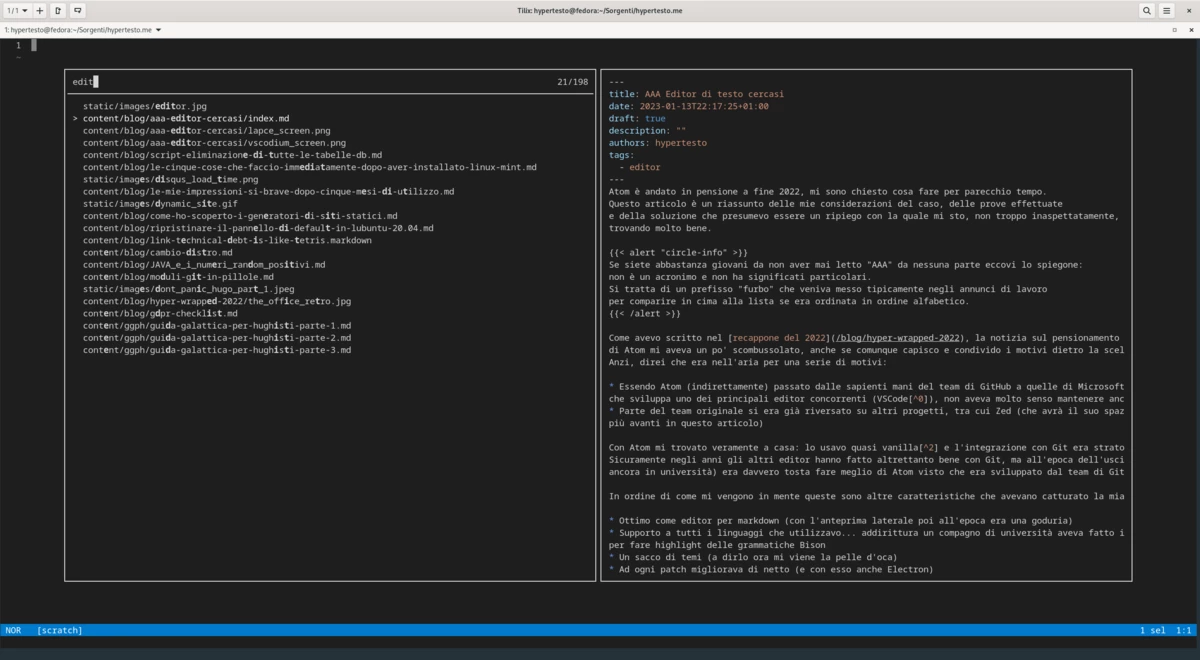Image resolution: width=1200 pixels, height=660 pixels.
Task: Select the_office_retro.jpg picker result
Action: pyautogui.click(x=217, y=301)
